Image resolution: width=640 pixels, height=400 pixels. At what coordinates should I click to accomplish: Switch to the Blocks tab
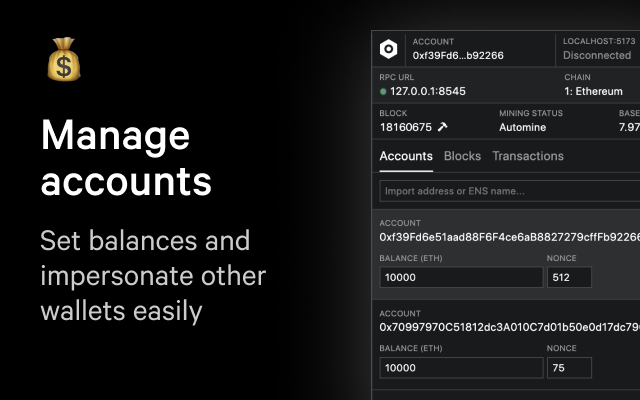pos(462,156)
